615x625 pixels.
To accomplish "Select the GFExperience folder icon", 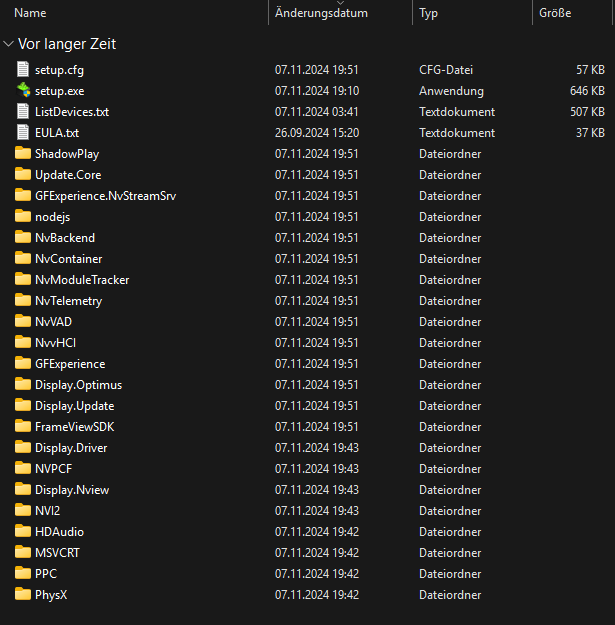I will click(x=23, y=364).
